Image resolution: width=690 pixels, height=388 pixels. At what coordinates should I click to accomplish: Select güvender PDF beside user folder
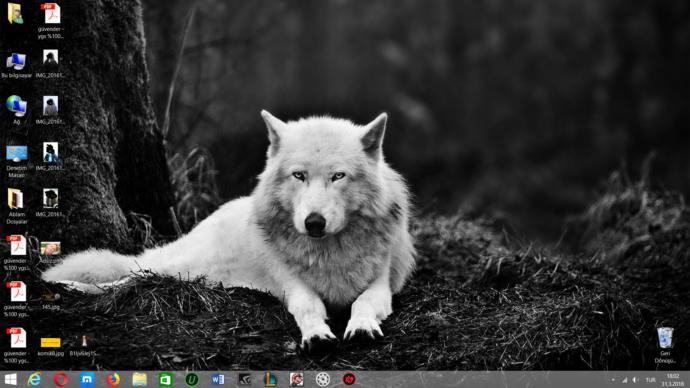point(51,21)
